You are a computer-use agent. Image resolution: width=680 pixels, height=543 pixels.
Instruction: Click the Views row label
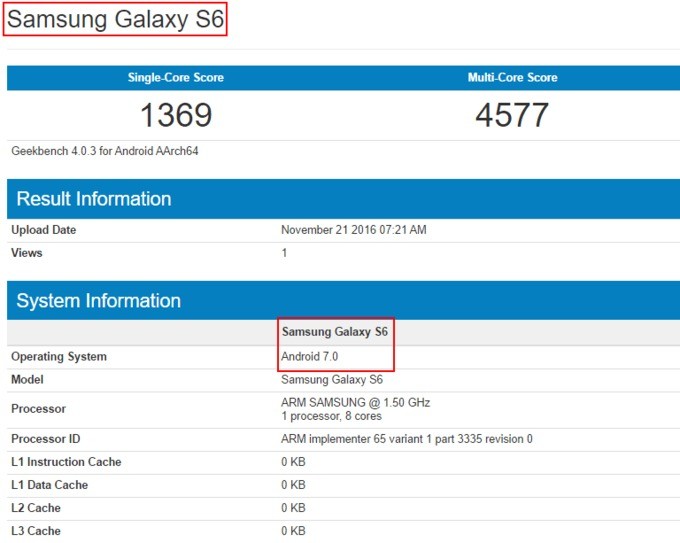(x=27, y=253)
